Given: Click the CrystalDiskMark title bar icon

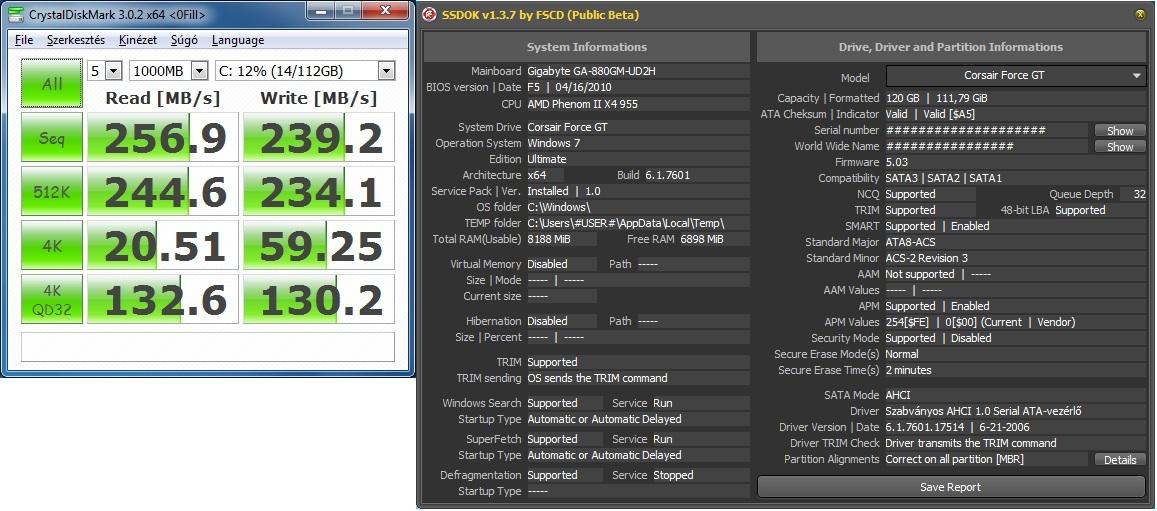Looking at the screenshot, I should pyautogui.click(x=15, y=14).
